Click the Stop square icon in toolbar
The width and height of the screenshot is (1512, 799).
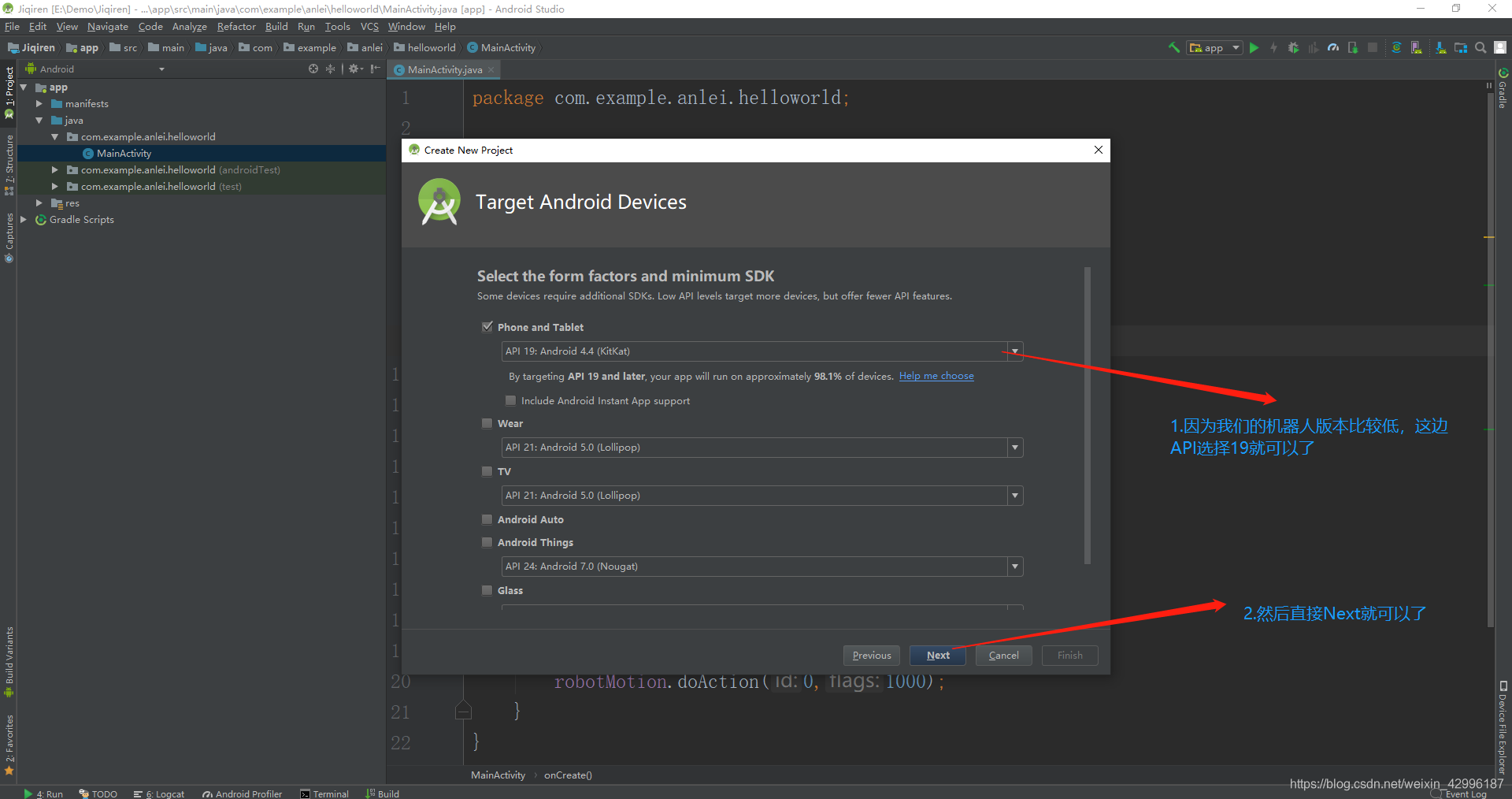1373,47
